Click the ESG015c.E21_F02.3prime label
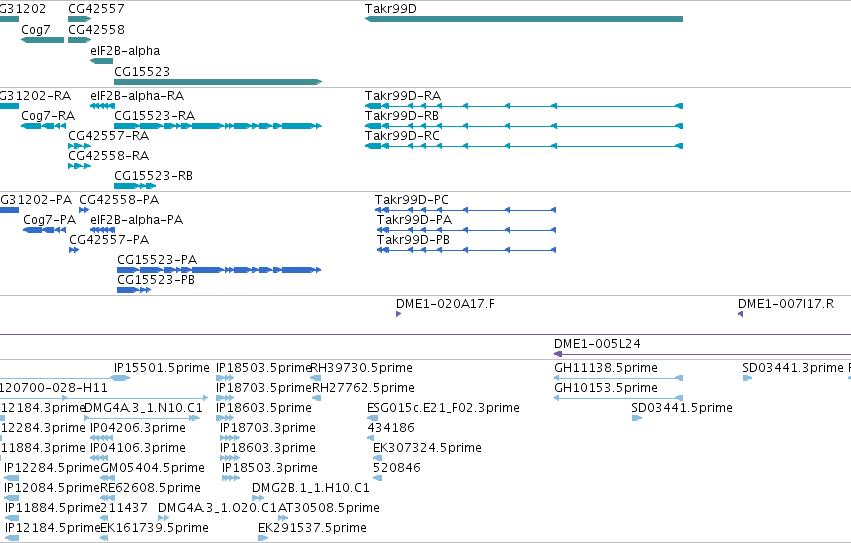Image resolution: width=851 pixels, height=543 pixels. [x=443, y=408]
